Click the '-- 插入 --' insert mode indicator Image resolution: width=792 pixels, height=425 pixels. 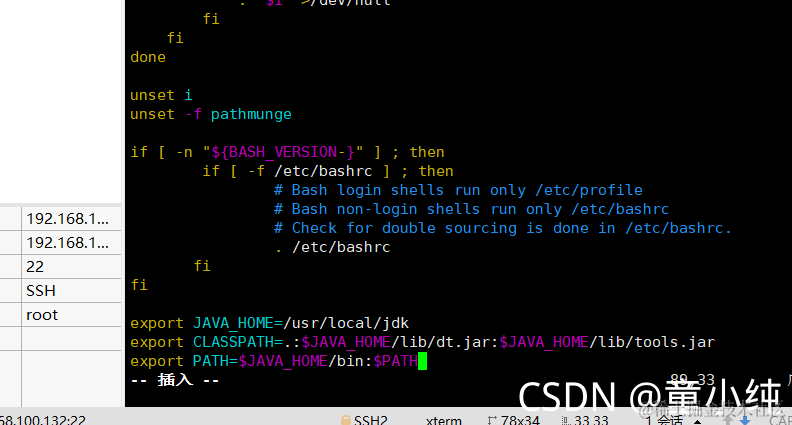tap(175, 380)
